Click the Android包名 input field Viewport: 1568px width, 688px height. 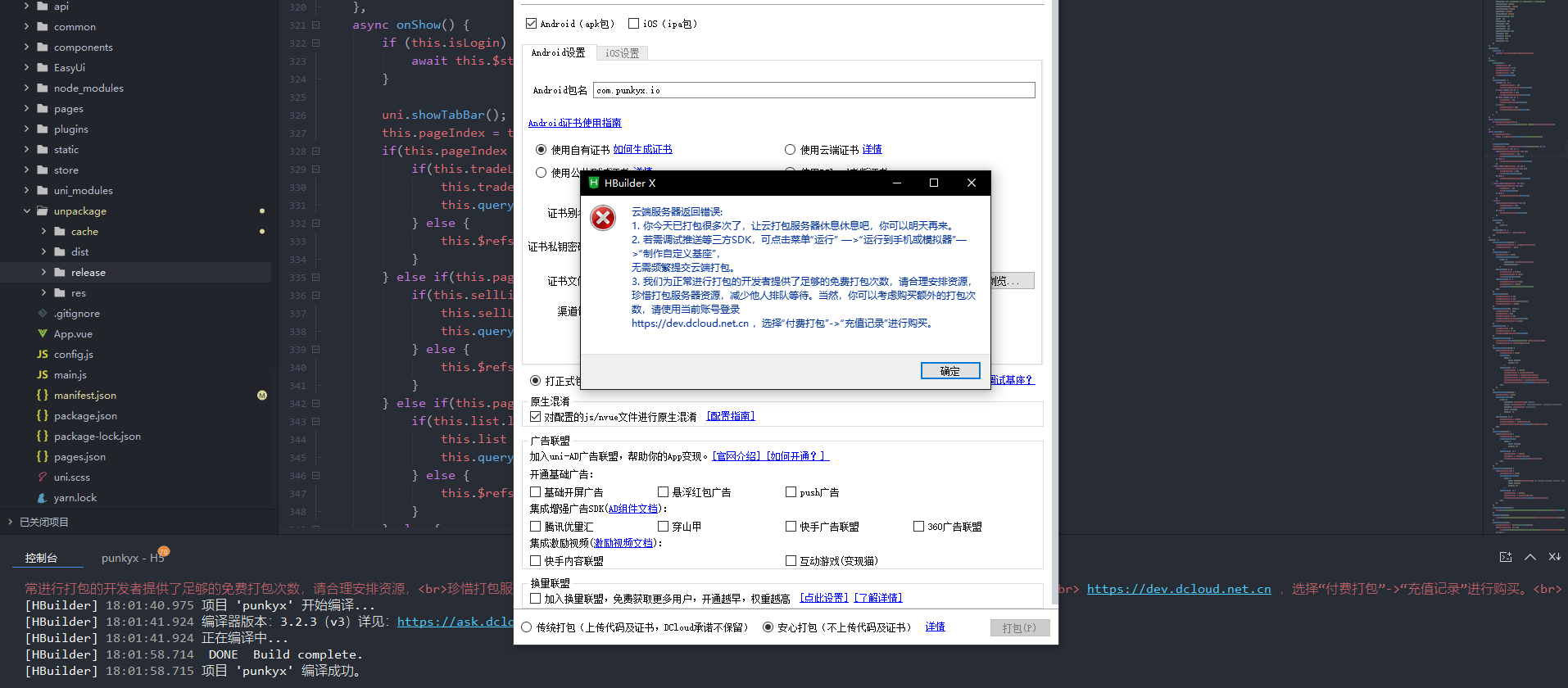point(813,90)
